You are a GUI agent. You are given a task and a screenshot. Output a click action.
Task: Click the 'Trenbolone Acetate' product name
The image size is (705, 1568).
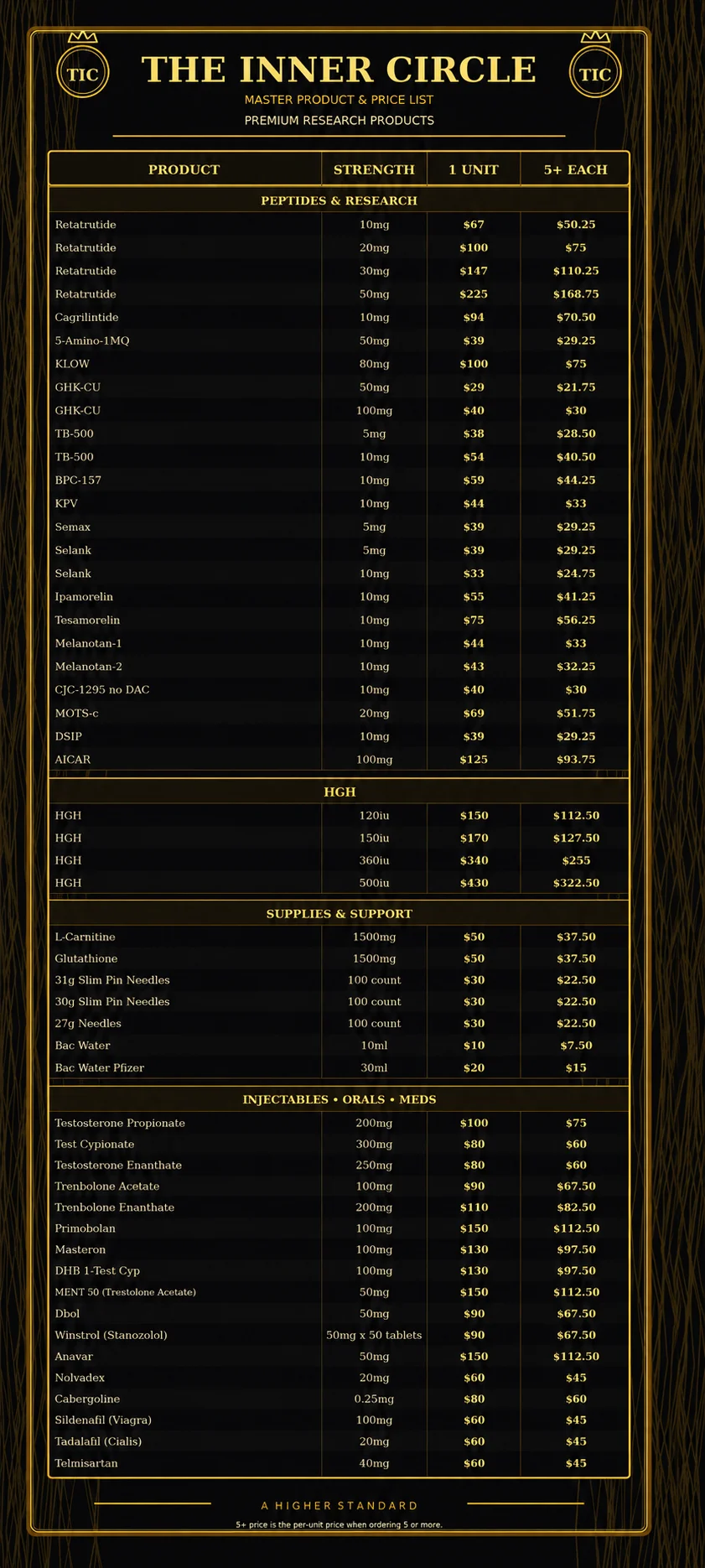coord(107,1186)
